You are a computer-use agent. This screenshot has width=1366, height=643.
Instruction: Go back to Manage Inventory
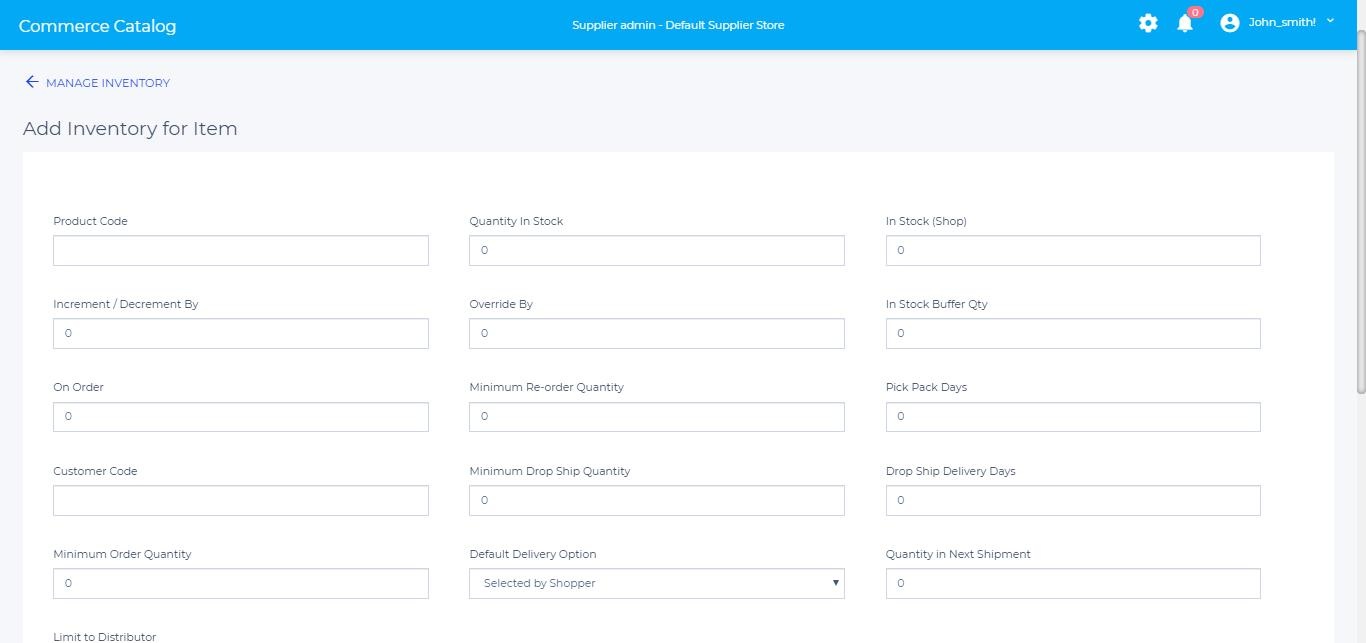tap(108, 83)
